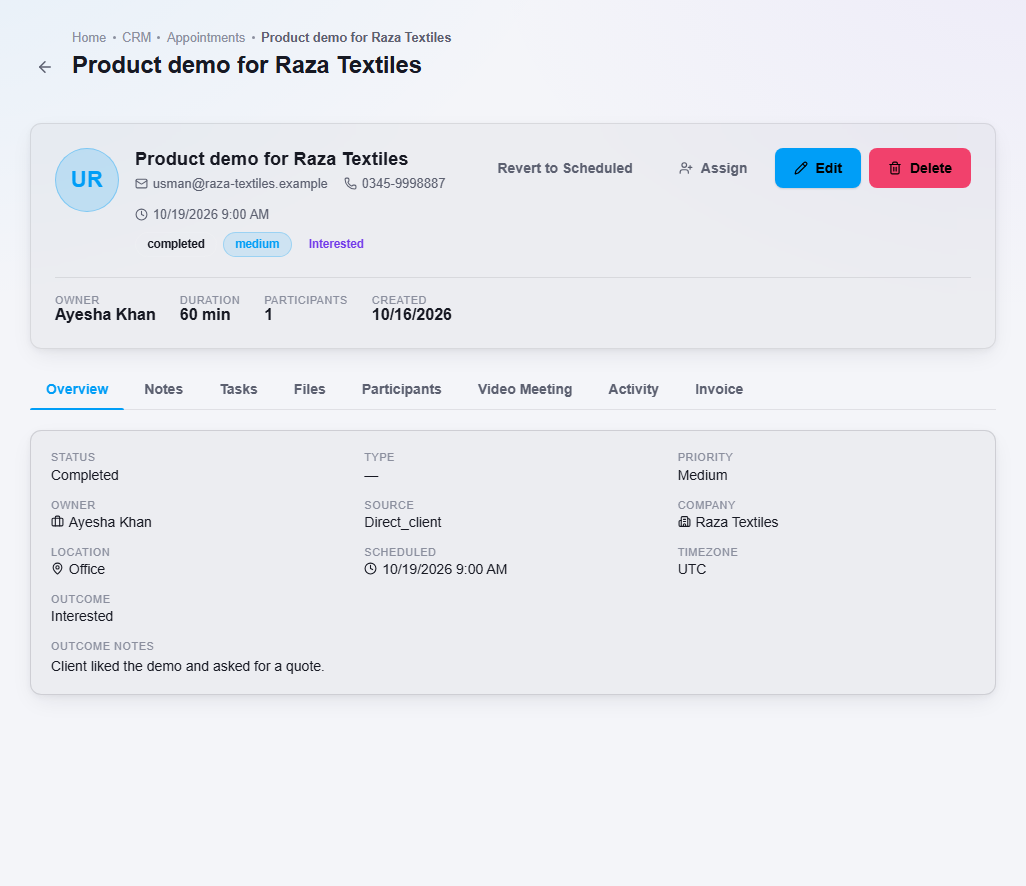This screenshot has height=886, width=1026.
Task: Click the phone icon beside 0345-9998887
Action: pyautogui.click(x=351, y=184)
